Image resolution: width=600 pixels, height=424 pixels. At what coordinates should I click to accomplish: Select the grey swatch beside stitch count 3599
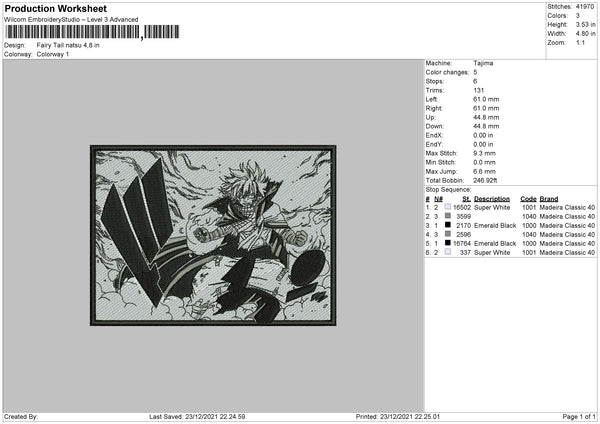448,216
